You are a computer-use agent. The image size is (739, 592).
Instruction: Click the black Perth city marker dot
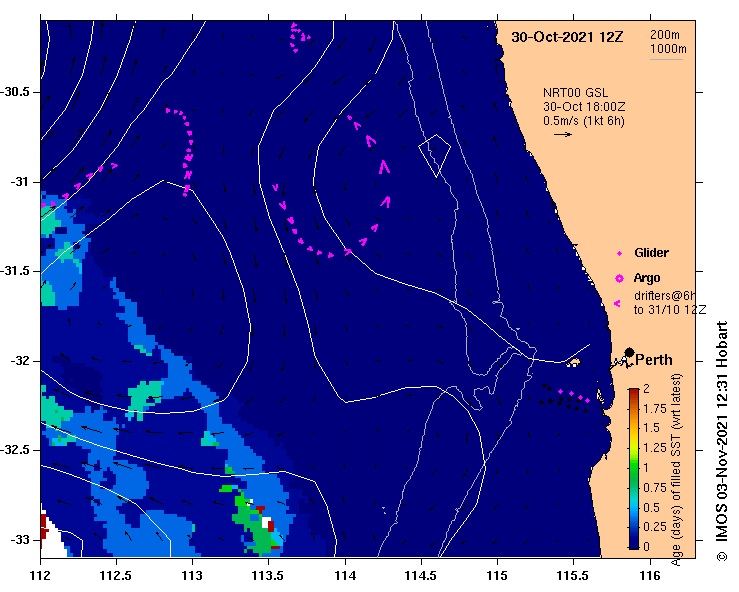(629, 352)
